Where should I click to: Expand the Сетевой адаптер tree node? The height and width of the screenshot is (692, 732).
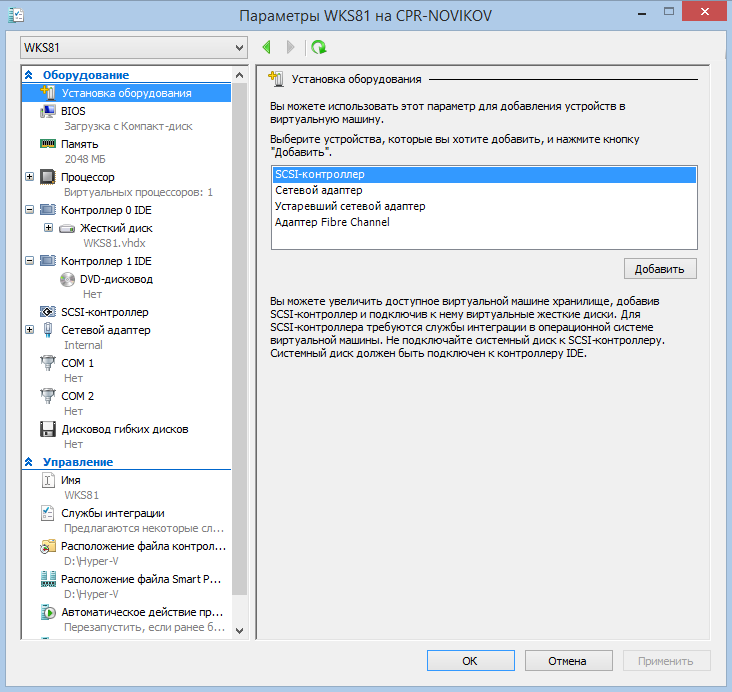click(29, 329)
